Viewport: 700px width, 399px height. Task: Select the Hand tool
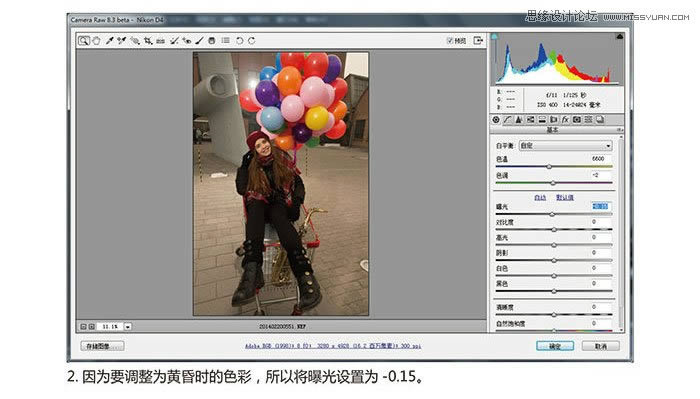[x=96, y=41]
